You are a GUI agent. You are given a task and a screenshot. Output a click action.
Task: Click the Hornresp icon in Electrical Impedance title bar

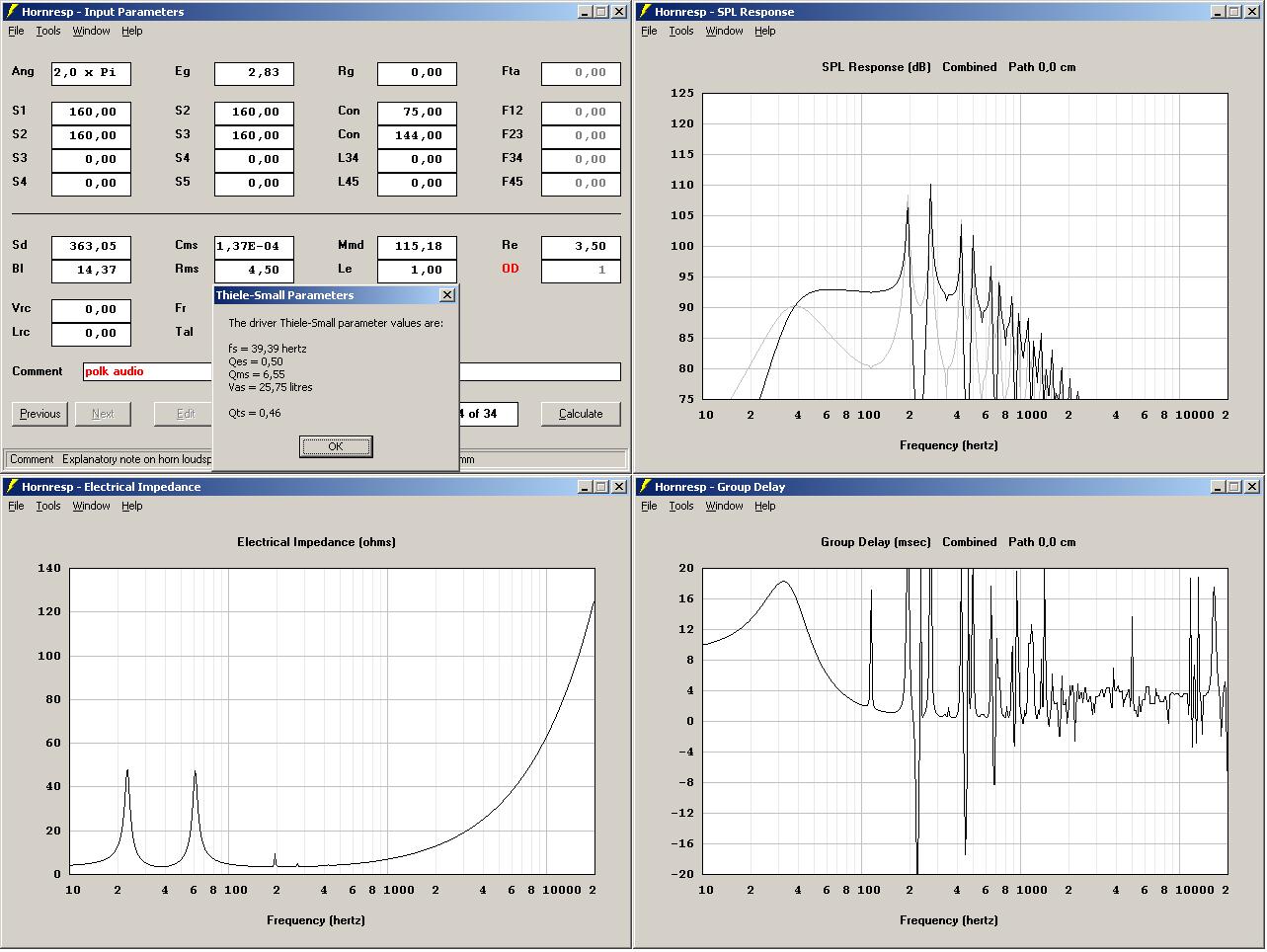(12, 487)
